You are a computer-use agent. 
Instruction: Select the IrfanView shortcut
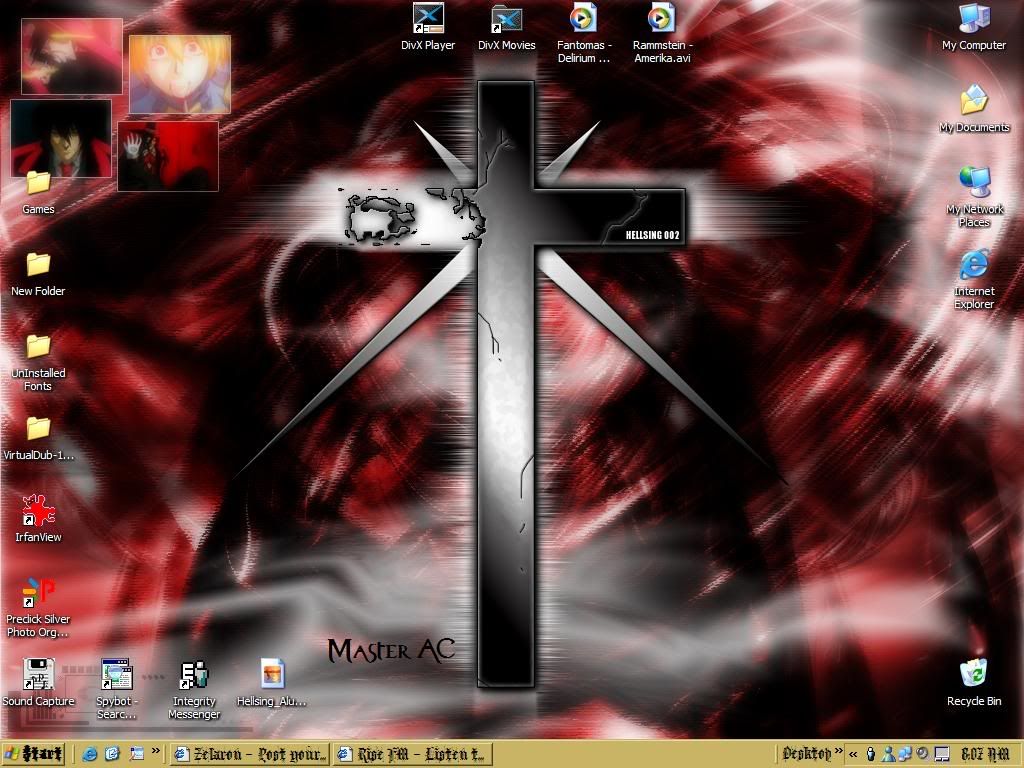(x=38, y=519)
